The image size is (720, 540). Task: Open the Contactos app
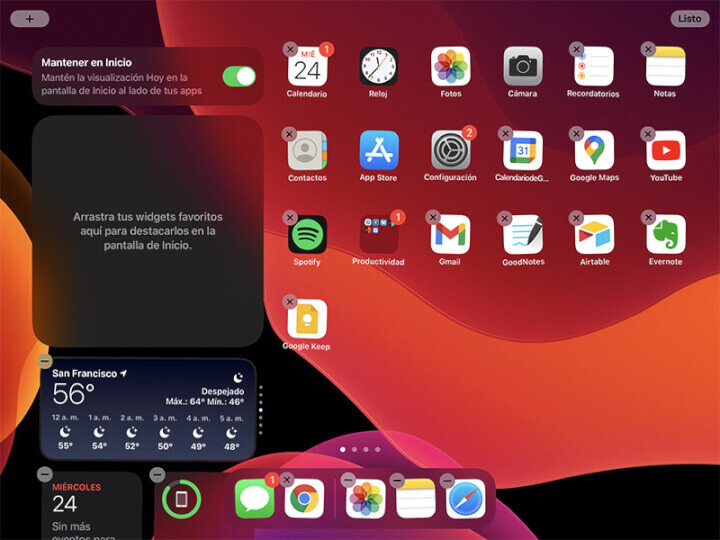pos(307,151)
